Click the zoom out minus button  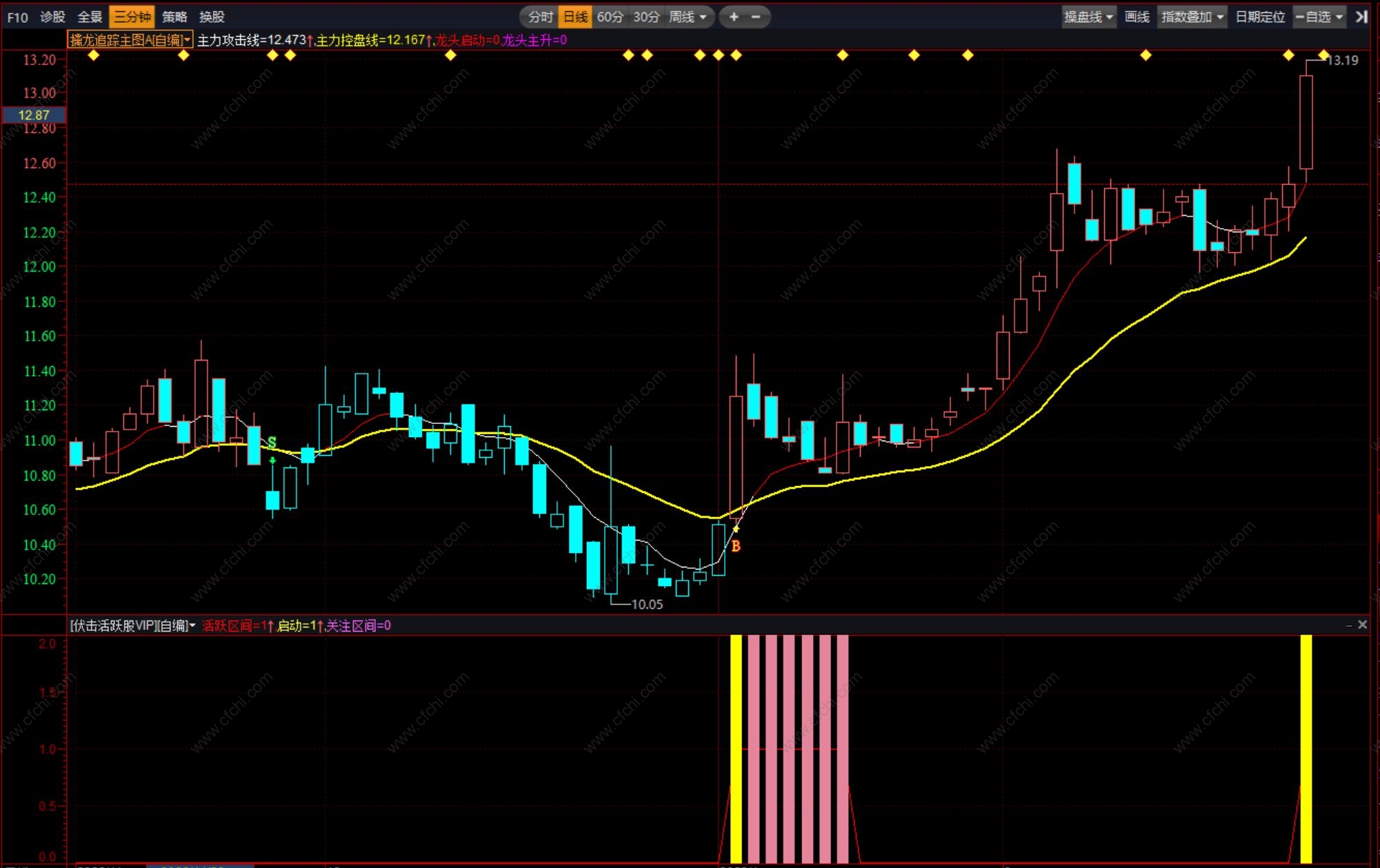[x=756, y=17]
